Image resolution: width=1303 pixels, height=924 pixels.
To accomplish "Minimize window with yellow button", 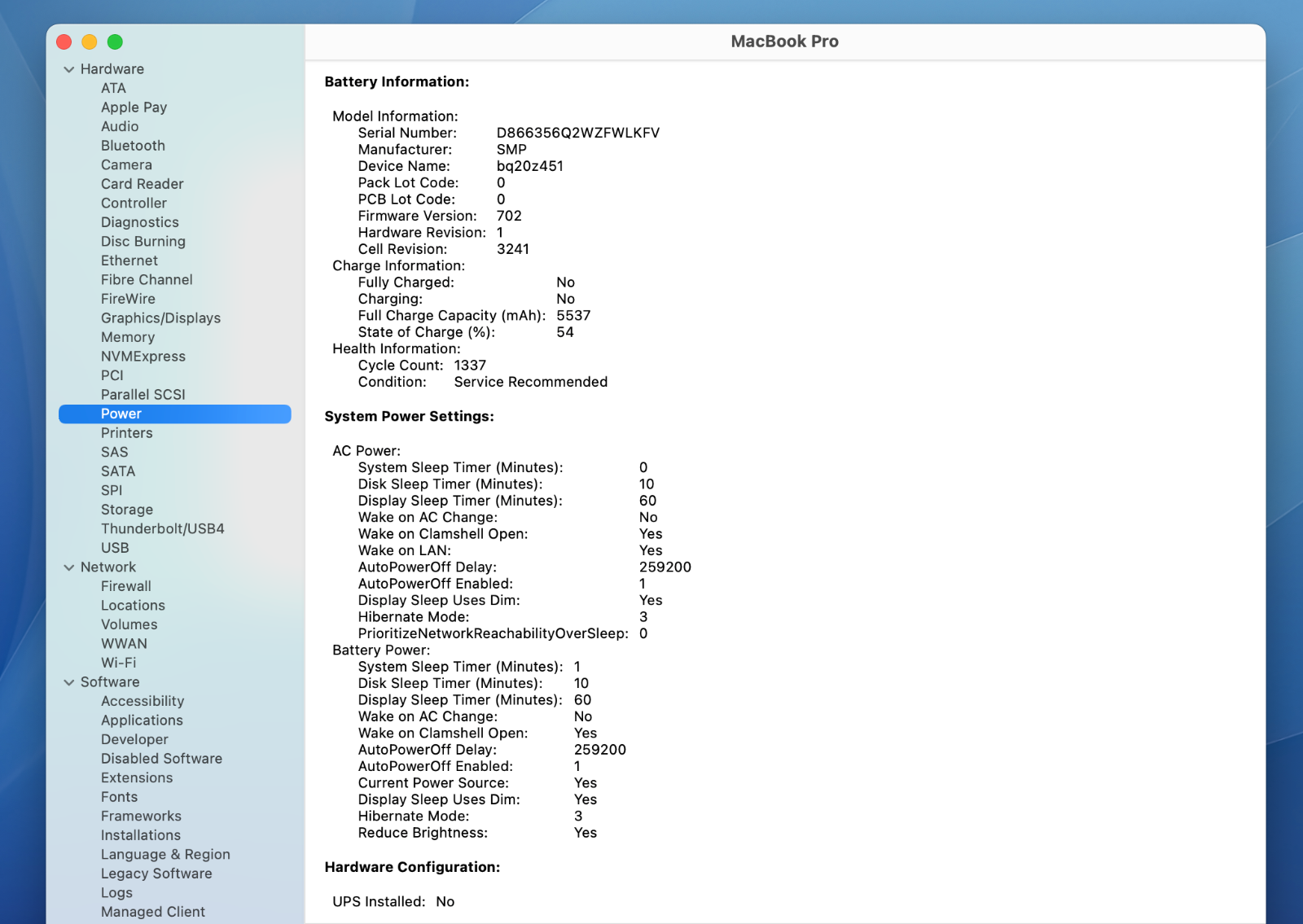I will 90,42.
